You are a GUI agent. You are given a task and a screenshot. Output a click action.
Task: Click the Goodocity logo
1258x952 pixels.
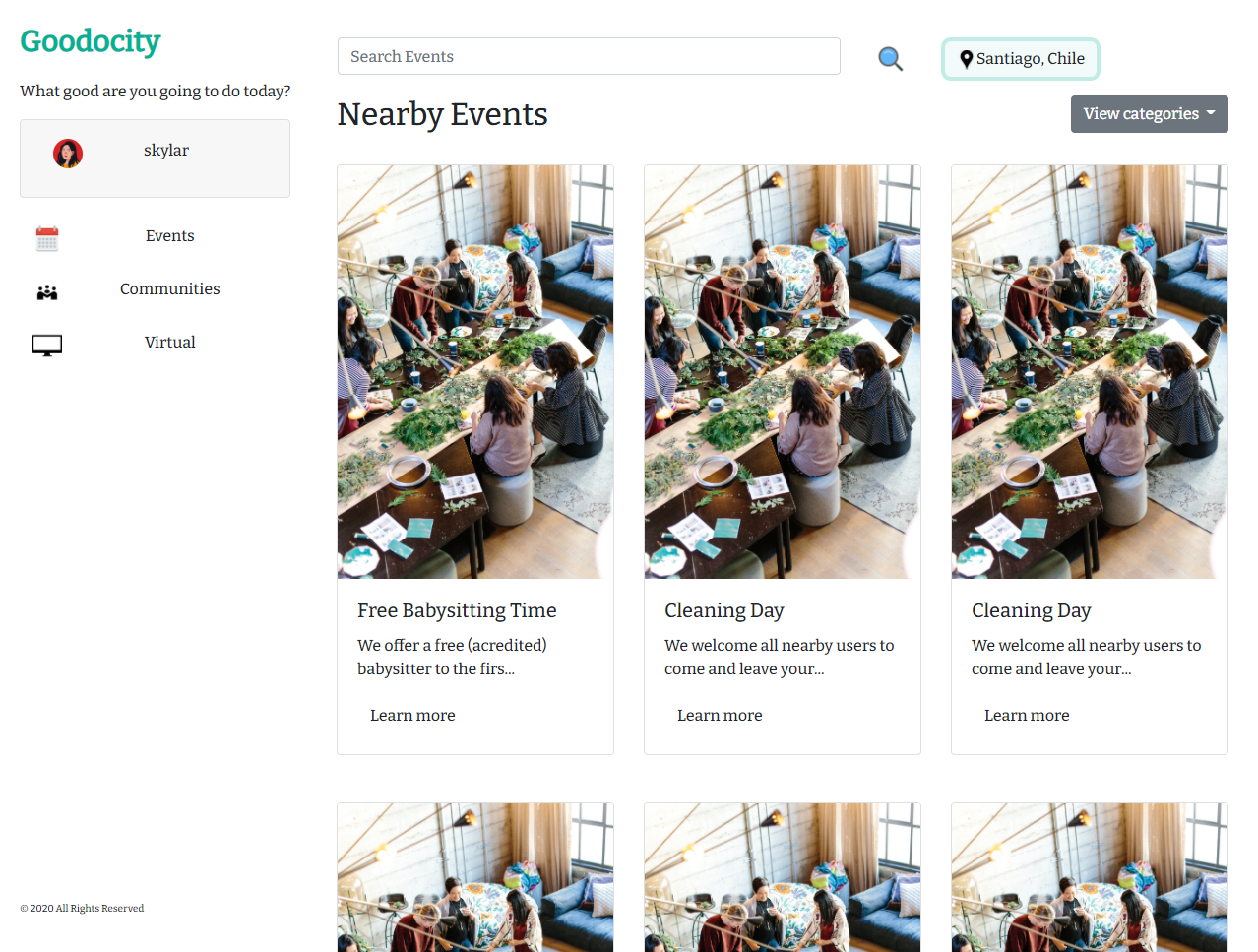pos(91,41)
